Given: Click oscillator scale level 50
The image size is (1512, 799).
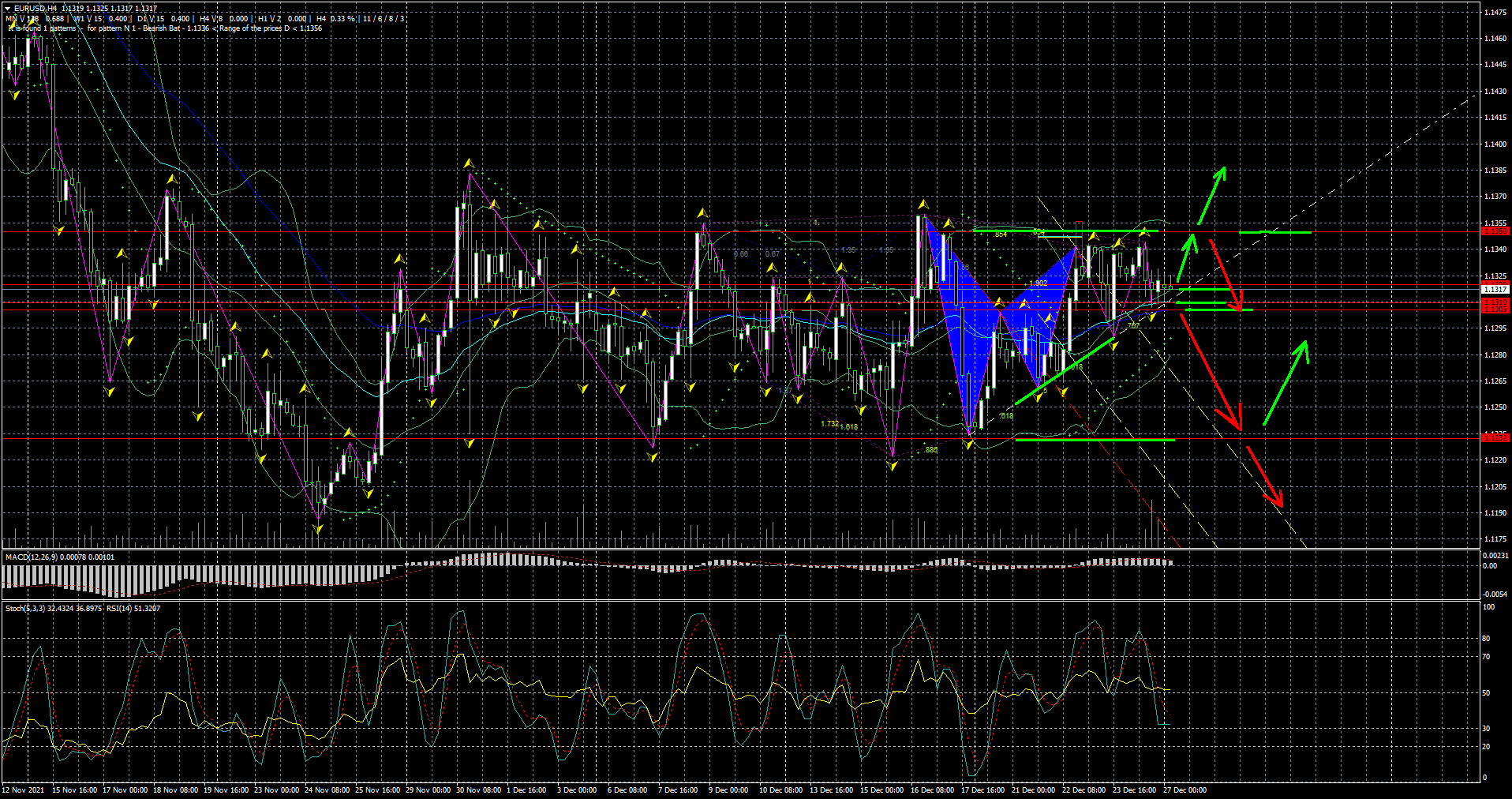Looking at the screenshot, I should 1487,693.
